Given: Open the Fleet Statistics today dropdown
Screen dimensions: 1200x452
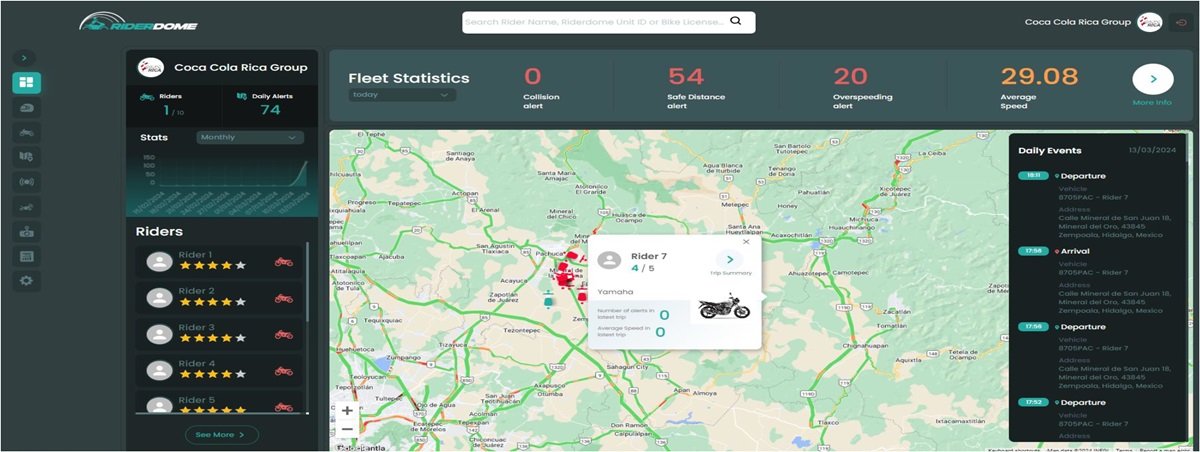Looking at the screenshot, I should (402, 95).
